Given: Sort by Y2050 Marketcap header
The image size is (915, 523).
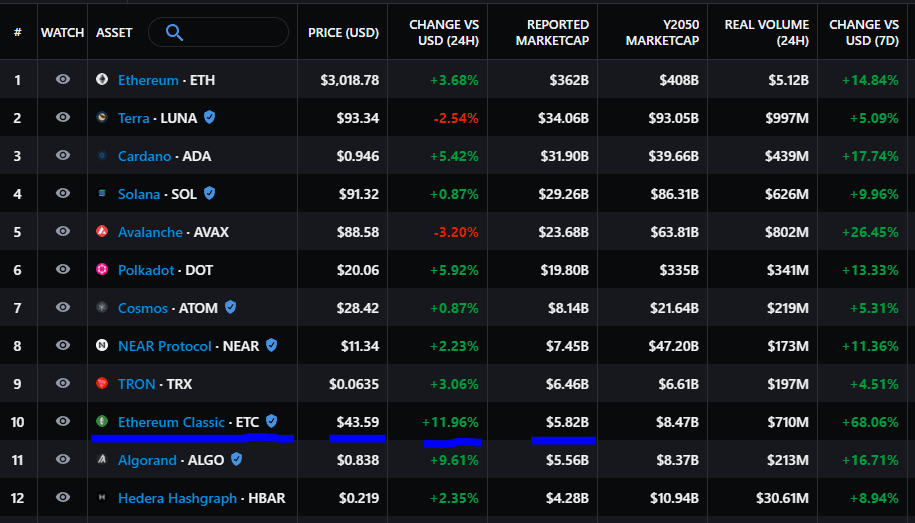Looking at the screenshot, I should tap(662, 33).
